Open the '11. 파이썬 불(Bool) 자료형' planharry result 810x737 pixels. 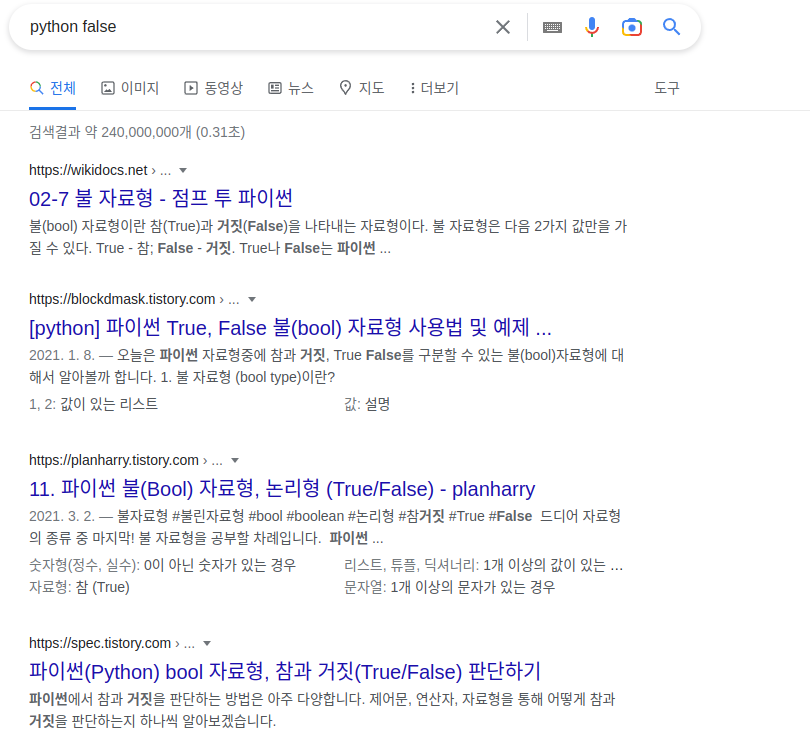282,489
